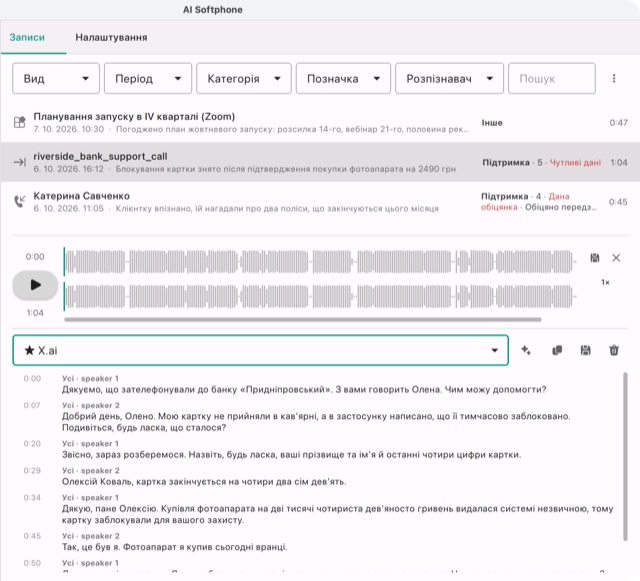Open the Категорія filter dropdown

pyautogui.click(x=244, y=78)
